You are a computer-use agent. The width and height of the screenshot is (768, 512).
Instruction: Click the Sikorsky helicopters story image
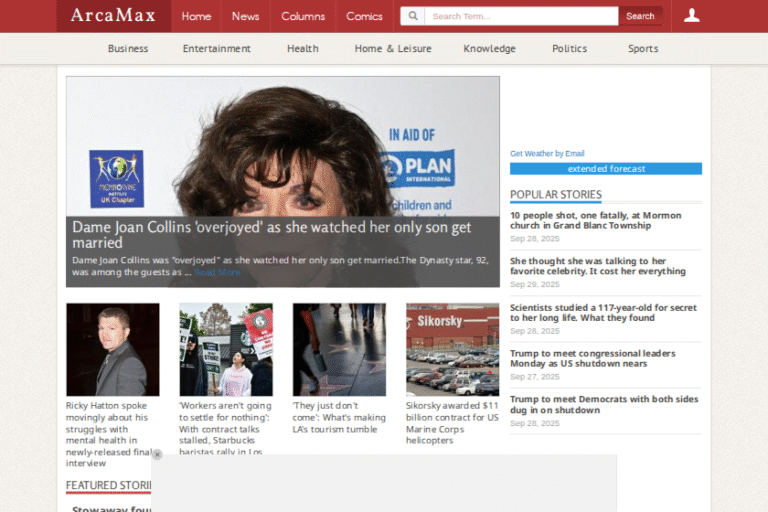pyautogui.click(x=452, y=349)
